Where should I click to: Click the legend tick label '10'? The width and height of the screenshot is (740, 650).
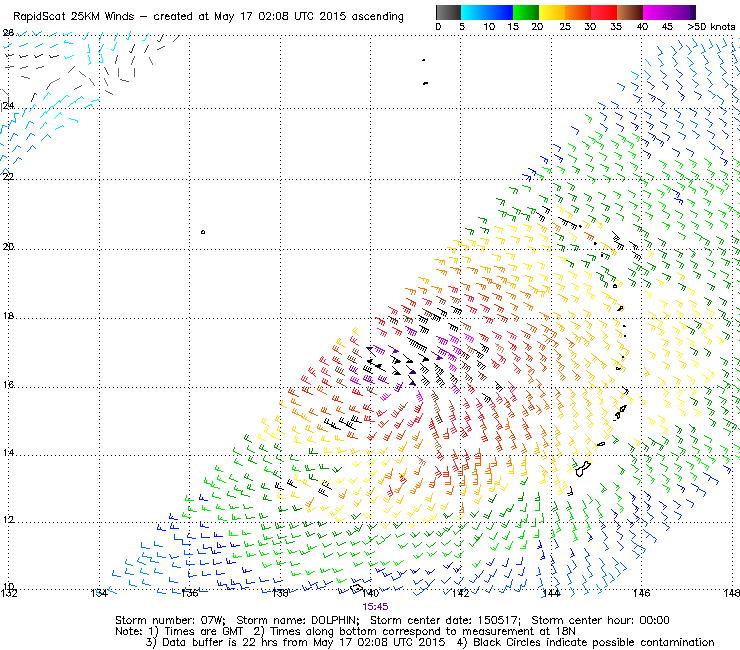[489, 27]
